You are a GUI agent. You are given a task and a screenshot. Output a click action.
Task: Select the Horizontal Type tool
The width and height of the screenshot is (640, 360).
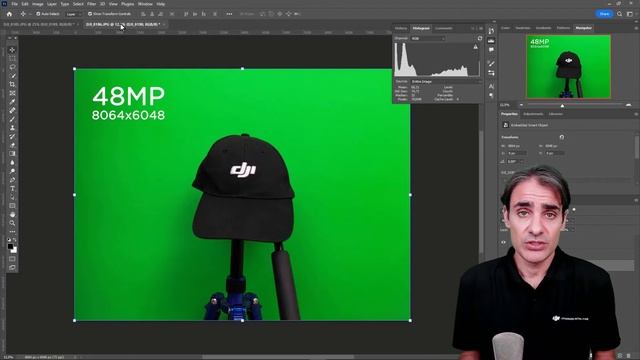12,189
